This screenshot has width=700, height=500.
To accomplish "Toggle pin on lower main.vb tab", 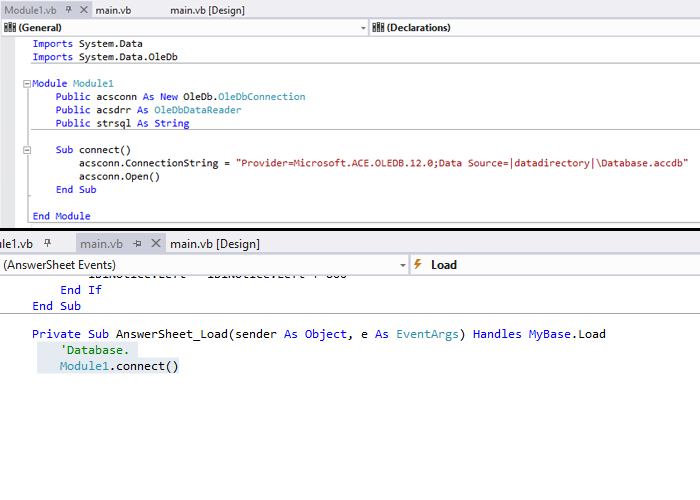I will [x=138, y=244].
